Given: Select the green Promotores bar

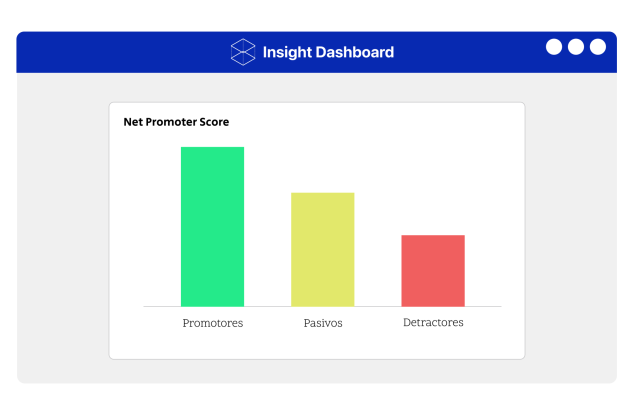Looking at the screenshot, I should pos(212,227).
